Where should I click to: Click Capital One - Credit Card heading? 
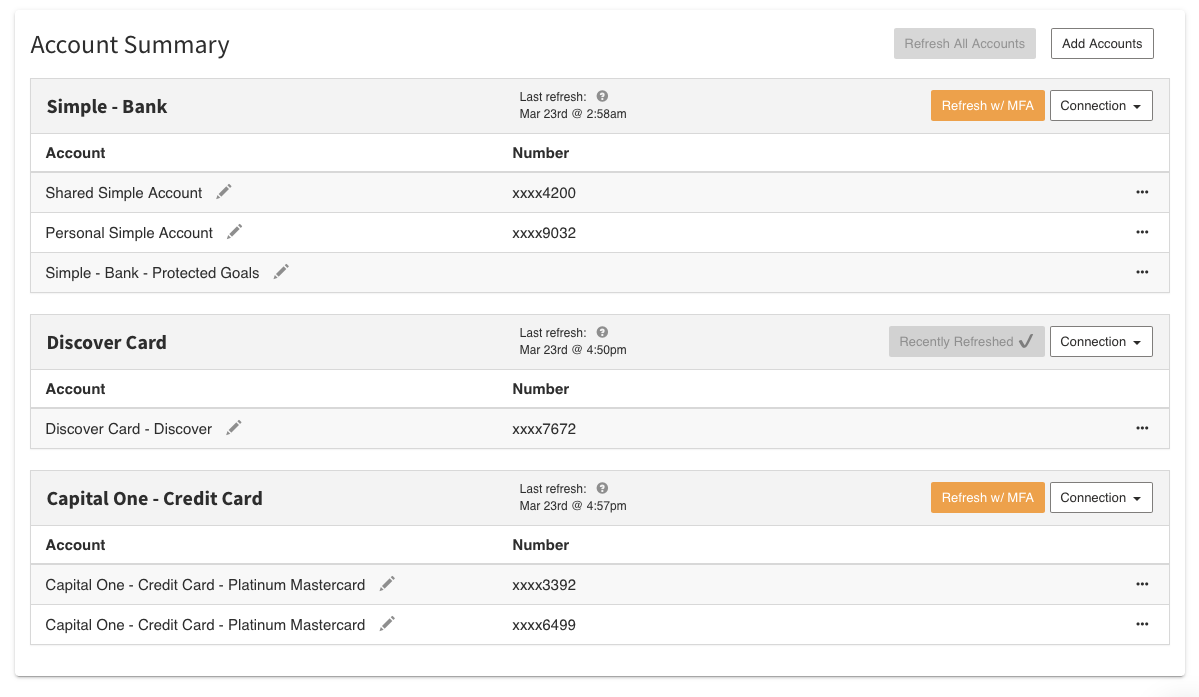[154, 498]
